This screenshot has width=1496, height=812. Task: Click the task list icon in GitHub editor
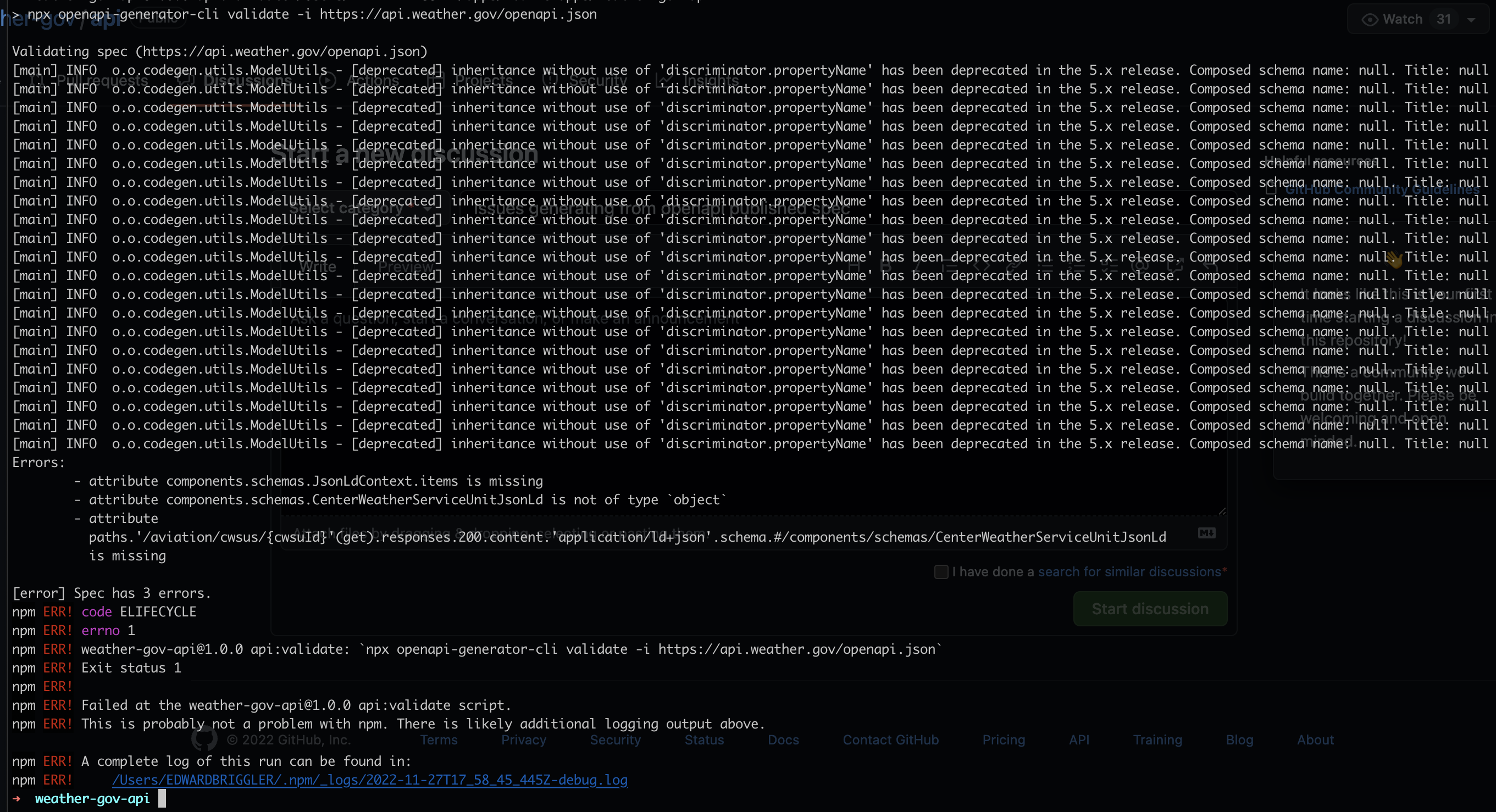1109,266
